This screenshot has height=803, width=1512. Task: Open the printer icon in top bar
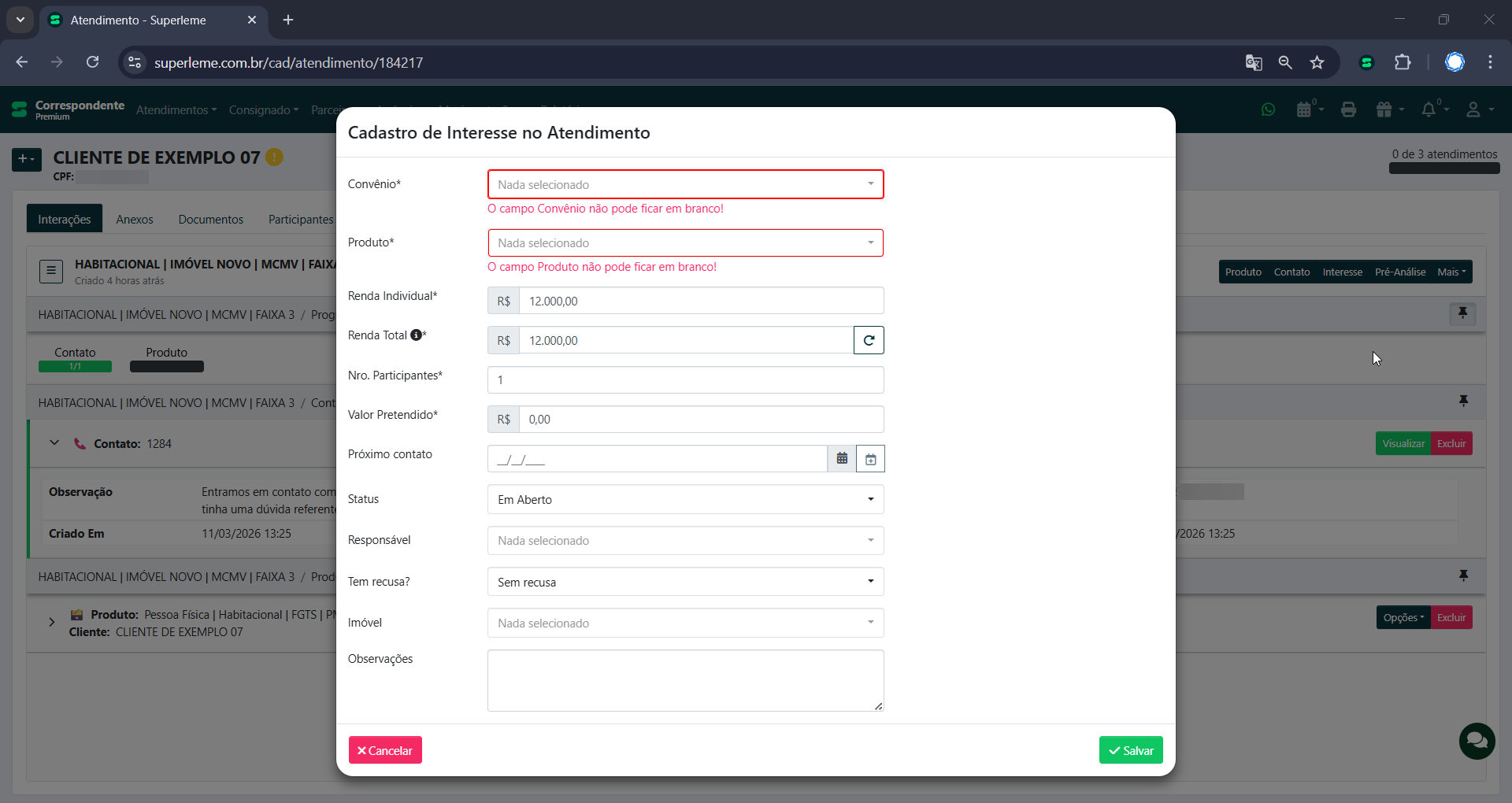tap(1348, 110)
